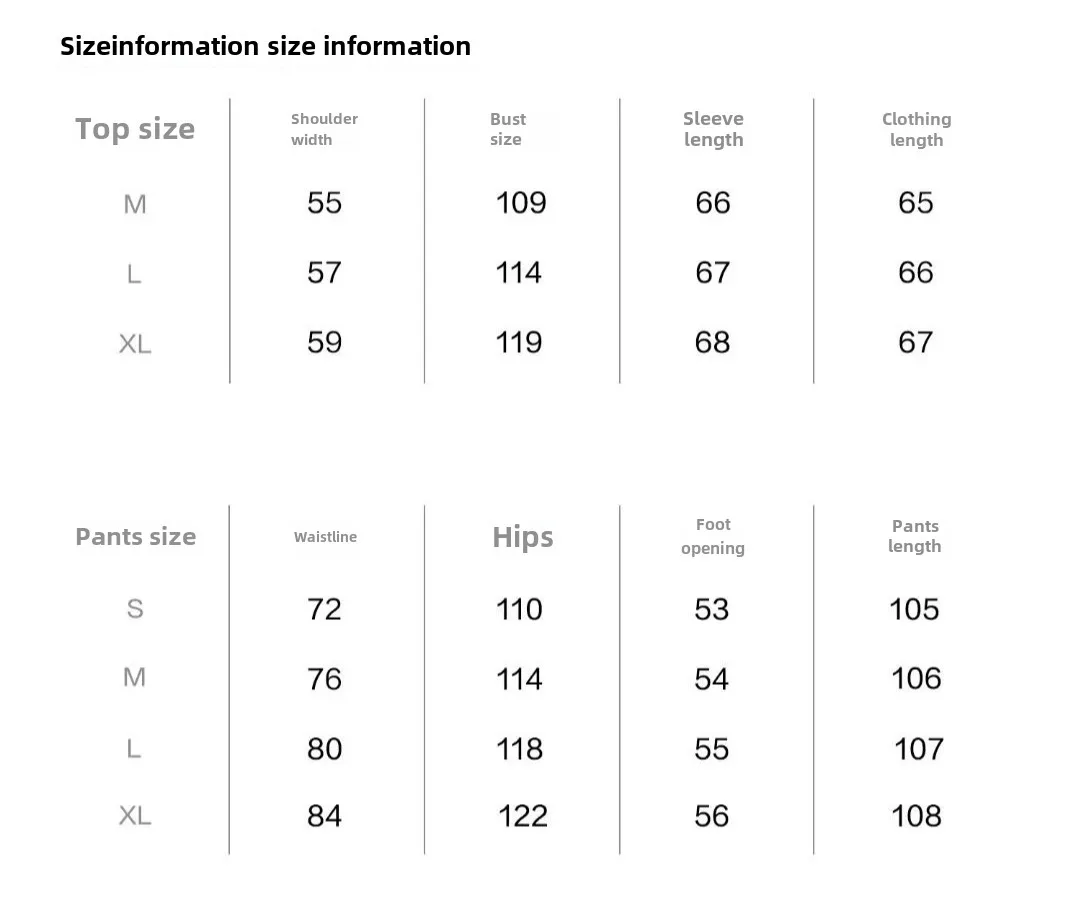The width and height of the screenshot is (1080, 916).
Task: Click the 'Hips' column header
Action: point(522,537)
